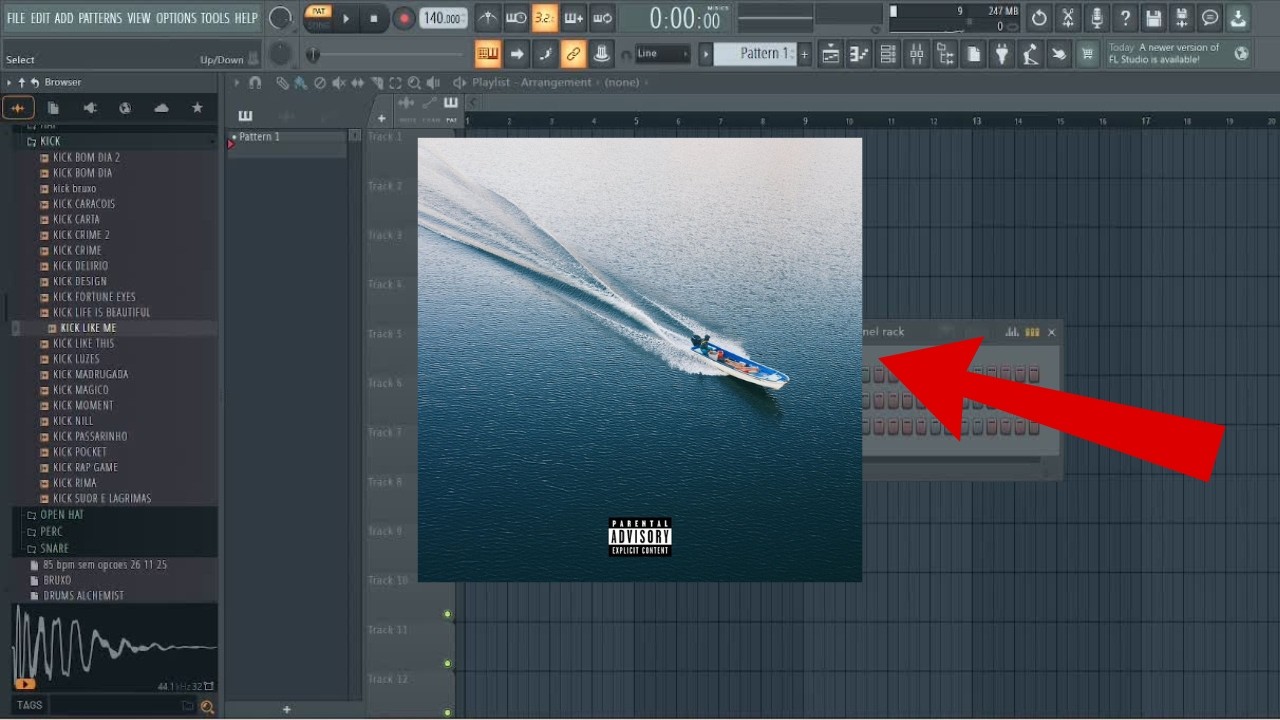Click the master pitch knob
This screenshot has width=1280, height=720.
[282, 54]
